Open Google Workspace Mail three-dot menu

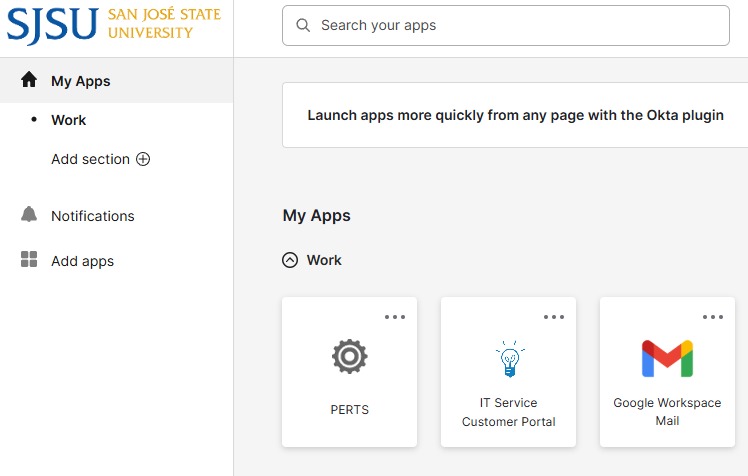(x=713, y=317)
